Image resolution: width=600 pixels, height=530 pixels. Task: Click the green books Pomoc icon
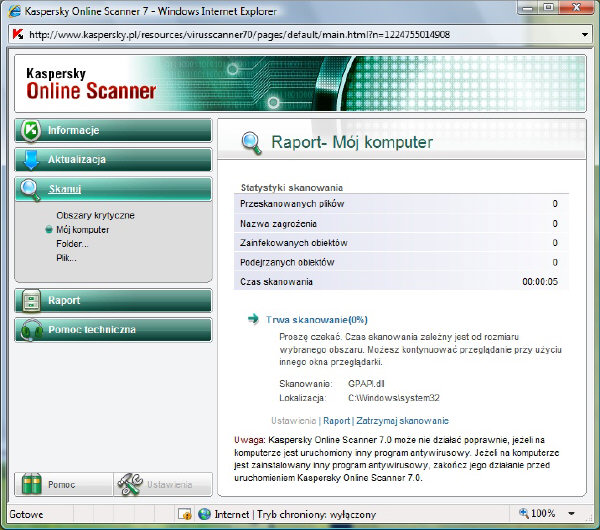pyautogui.click(x=31, y=484)
